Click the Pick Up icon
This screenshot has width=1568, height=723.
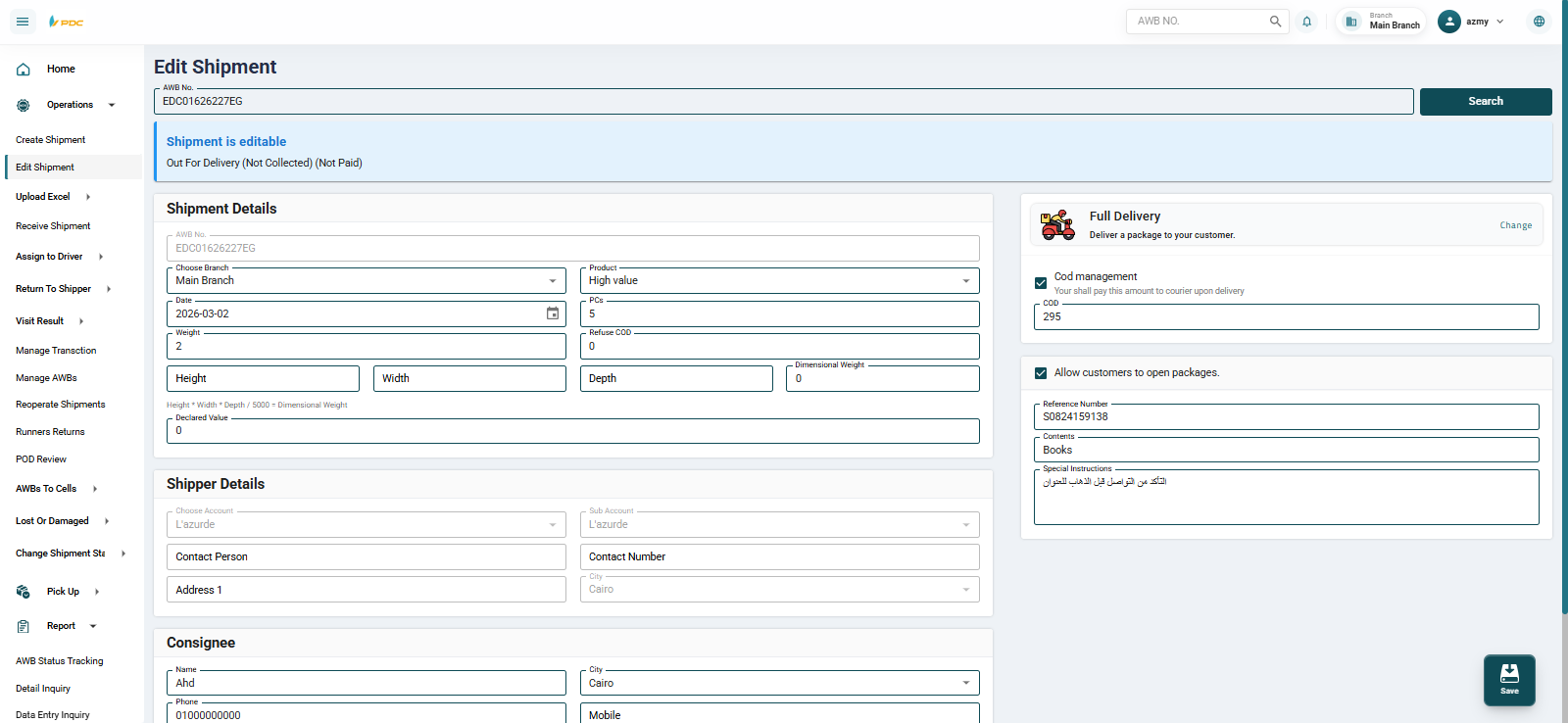[x=24, y=592]
